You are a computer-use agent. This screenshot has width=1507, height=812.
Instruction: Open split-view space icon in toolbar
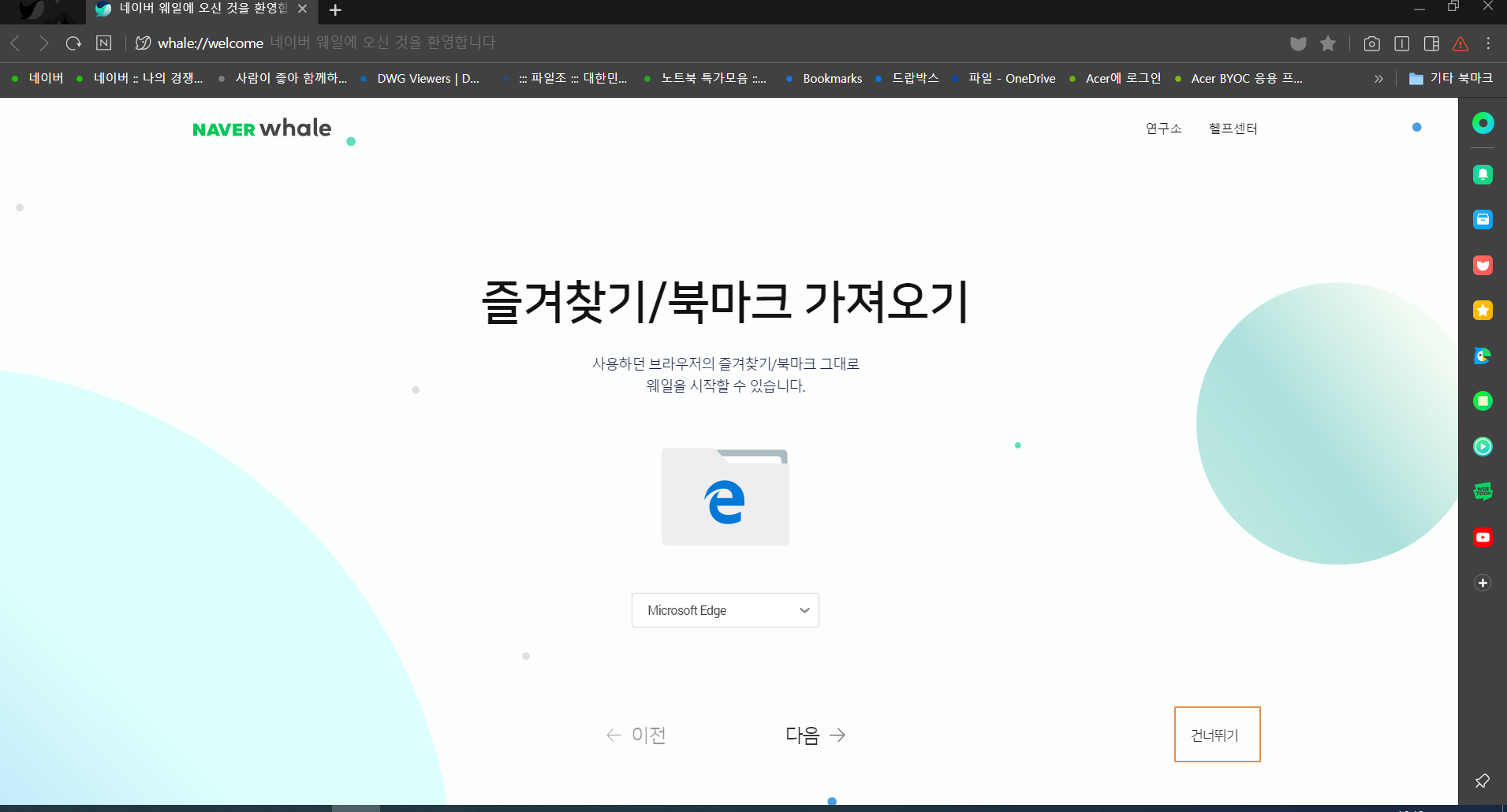pos(1402,43)
